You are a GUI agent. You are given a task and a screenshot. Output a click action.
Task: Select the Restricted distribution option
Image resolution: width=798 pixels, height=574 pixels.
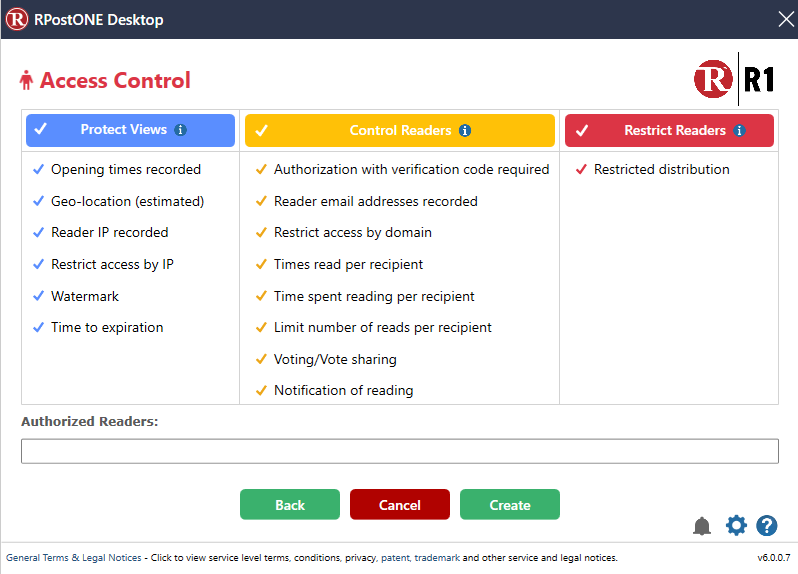tap(661, 169)
